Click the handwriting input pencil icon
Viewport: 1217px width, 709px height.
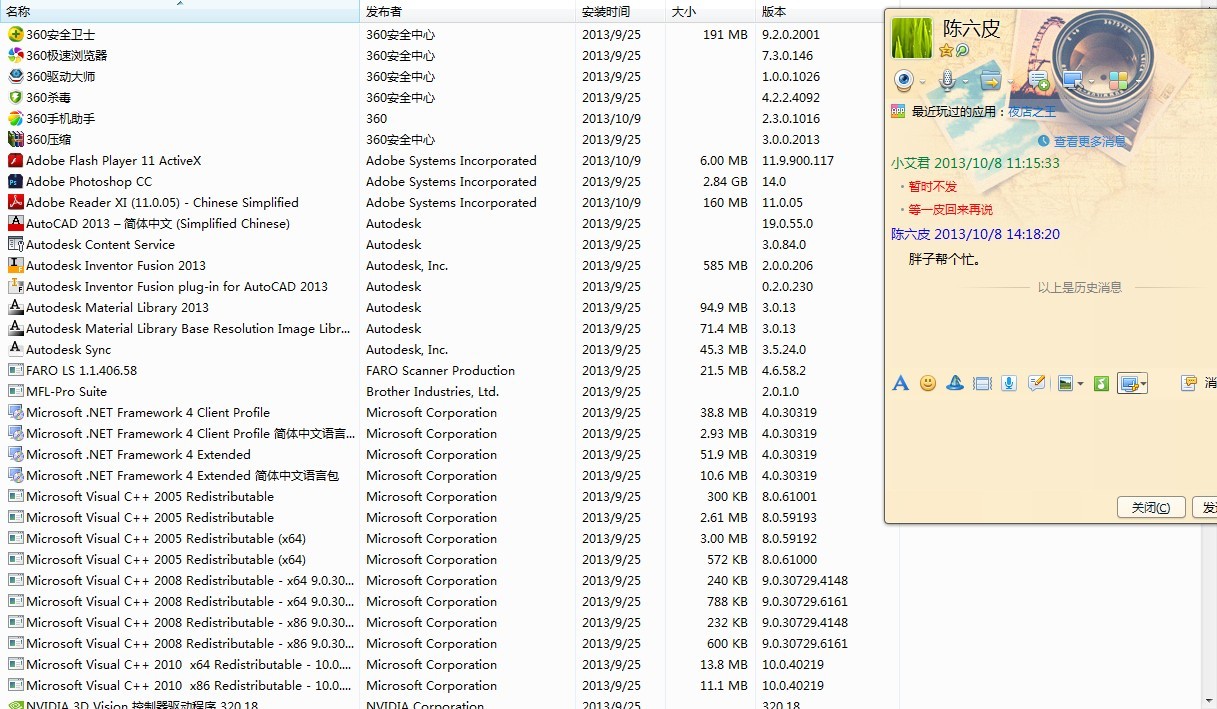click(1036, 383)
